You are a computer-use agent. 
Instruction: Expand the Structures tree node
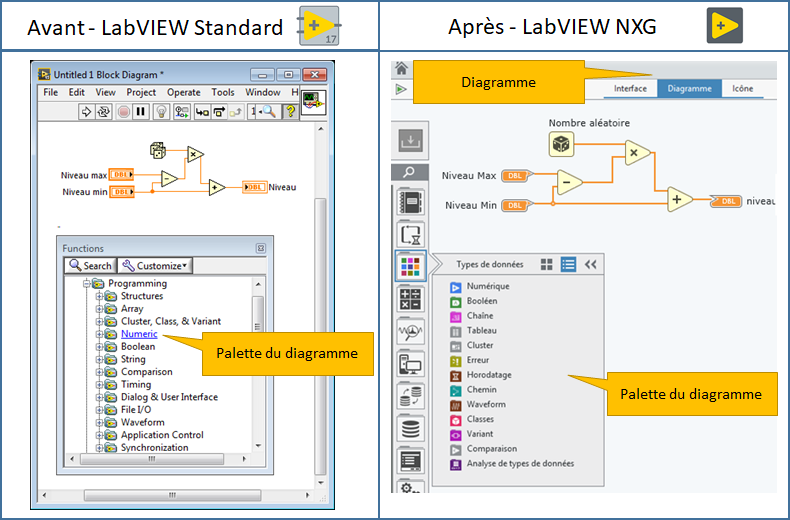[99, 296]
